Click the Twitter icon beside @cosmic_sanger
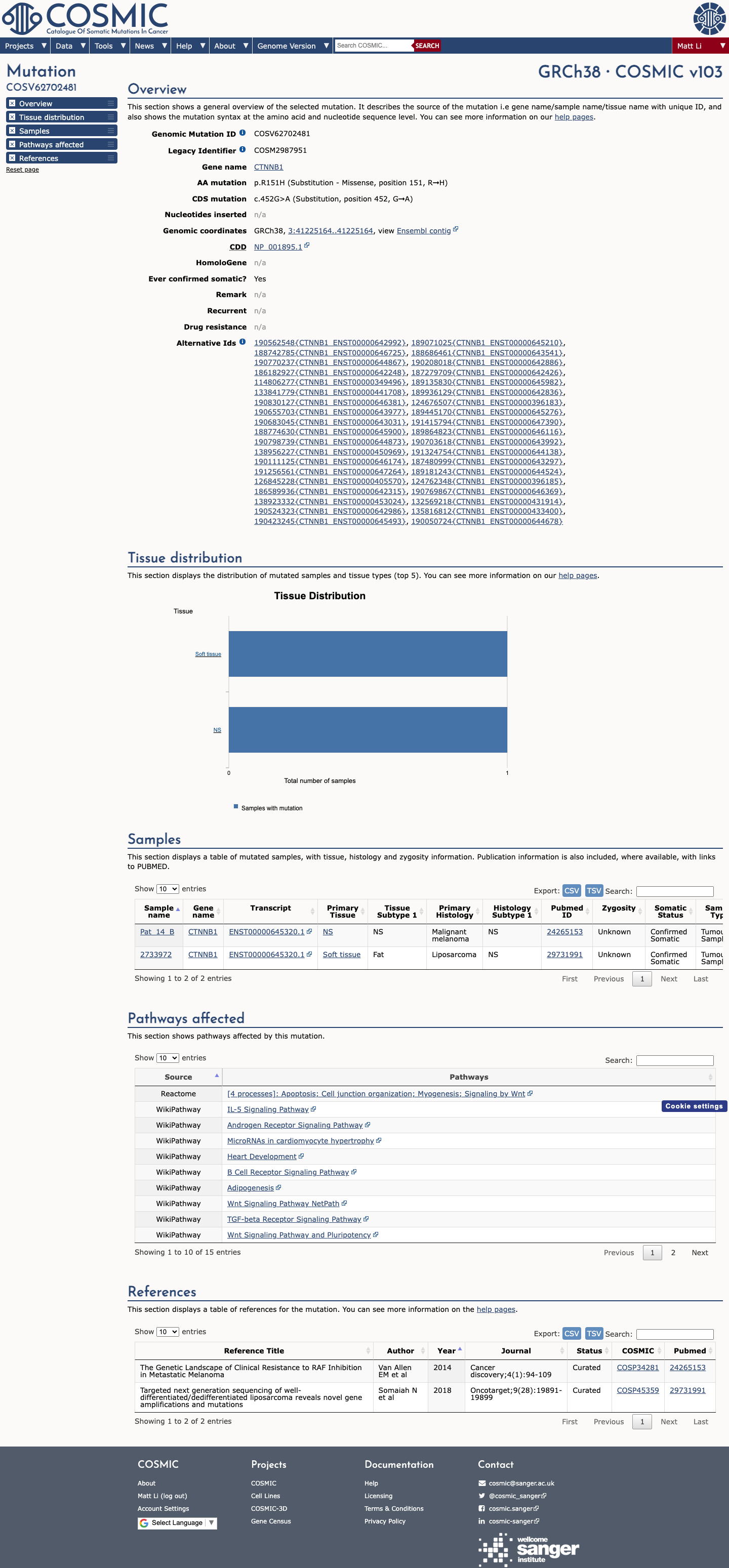 click(x=482, y=1496)
